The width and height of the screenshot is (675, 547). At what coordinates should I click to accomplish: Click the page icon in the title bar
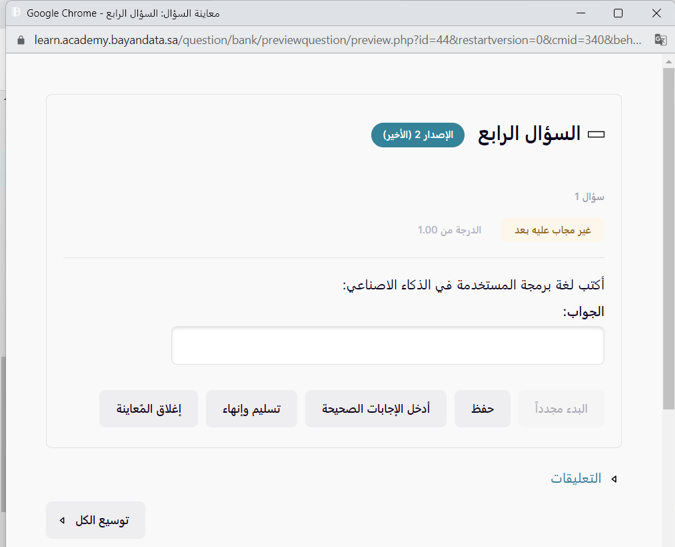point(15,13)
